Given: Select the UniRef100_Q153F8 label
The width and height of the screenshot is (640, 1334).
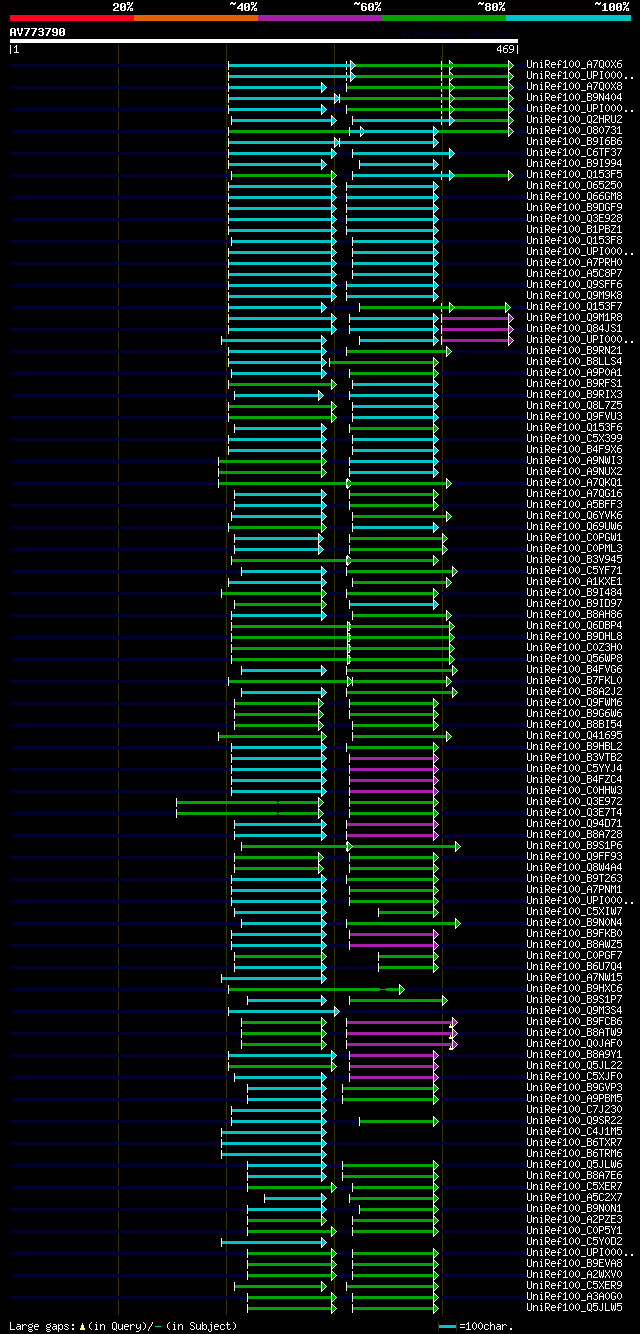Looking at the screenshot, I should (574, 241).
